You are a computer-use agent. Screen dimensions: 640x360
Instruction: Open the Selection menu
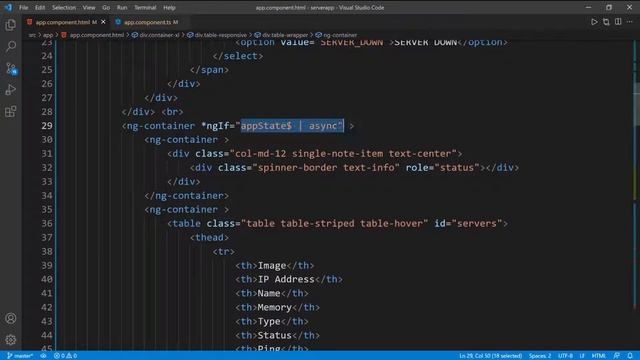coord(64,7)
